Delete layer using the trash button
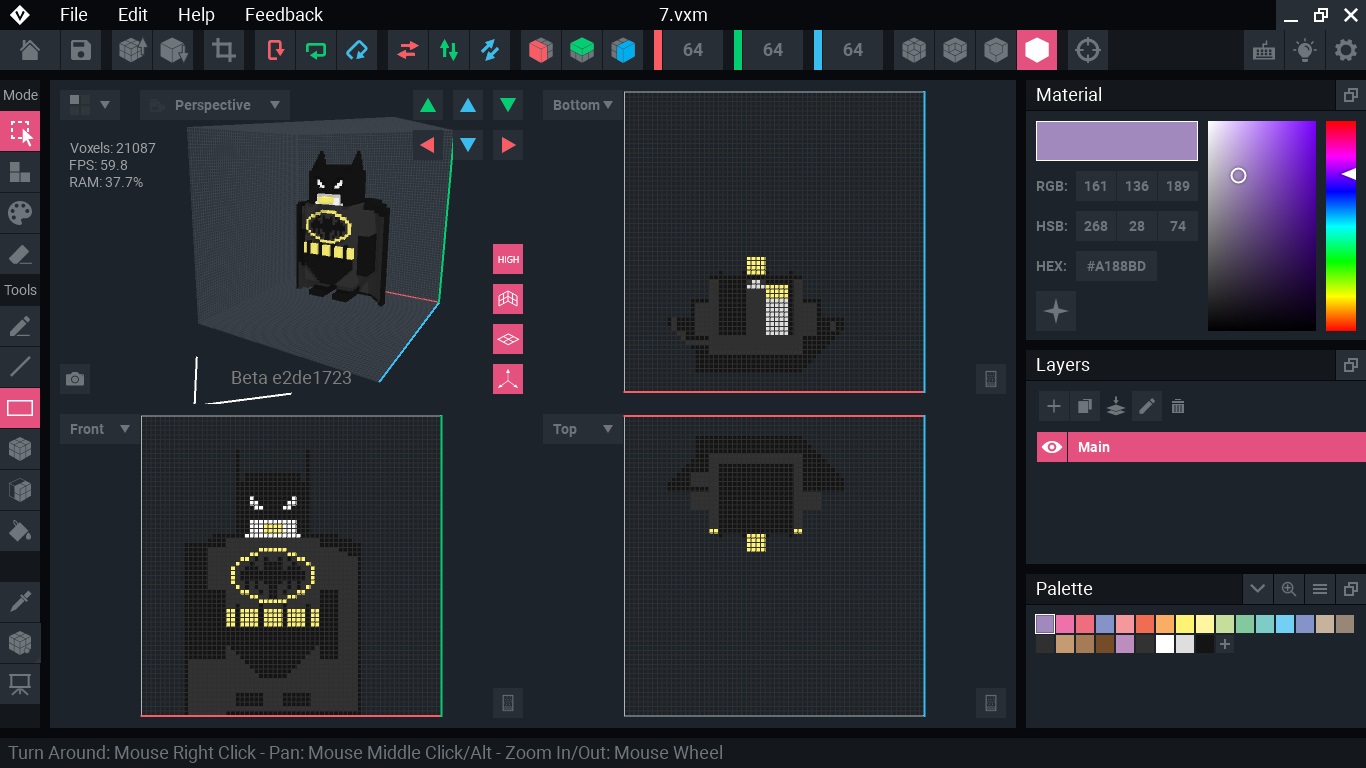 pyautogui.click(x=1178, y=406)
